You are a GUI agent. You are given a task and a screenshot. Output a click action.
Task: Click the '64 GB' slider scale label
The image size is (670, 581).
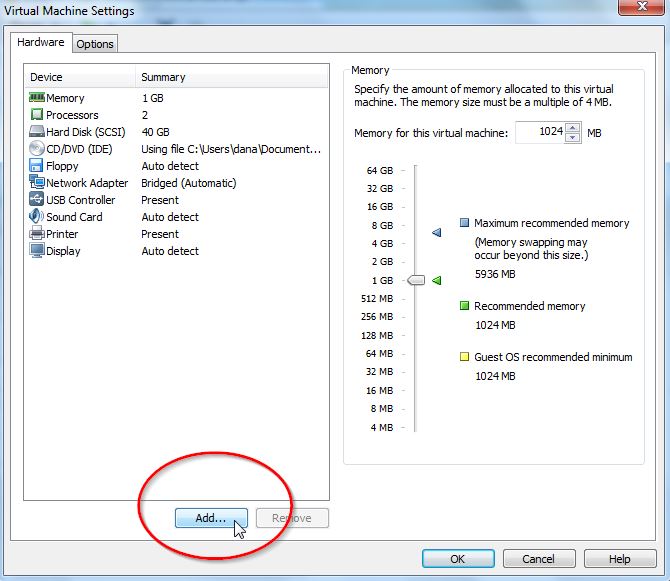pos(380,170)
